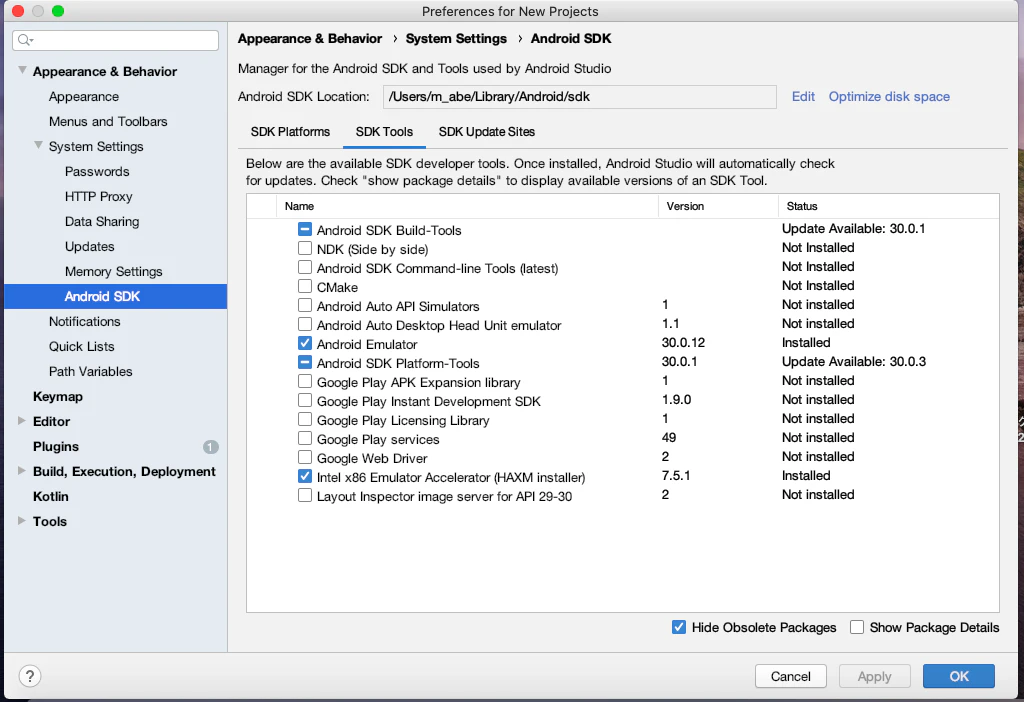Viewport: 1024px width, 702px height.
Task: Select the Layout Inspector image server row
Action: tap(622, 496)
